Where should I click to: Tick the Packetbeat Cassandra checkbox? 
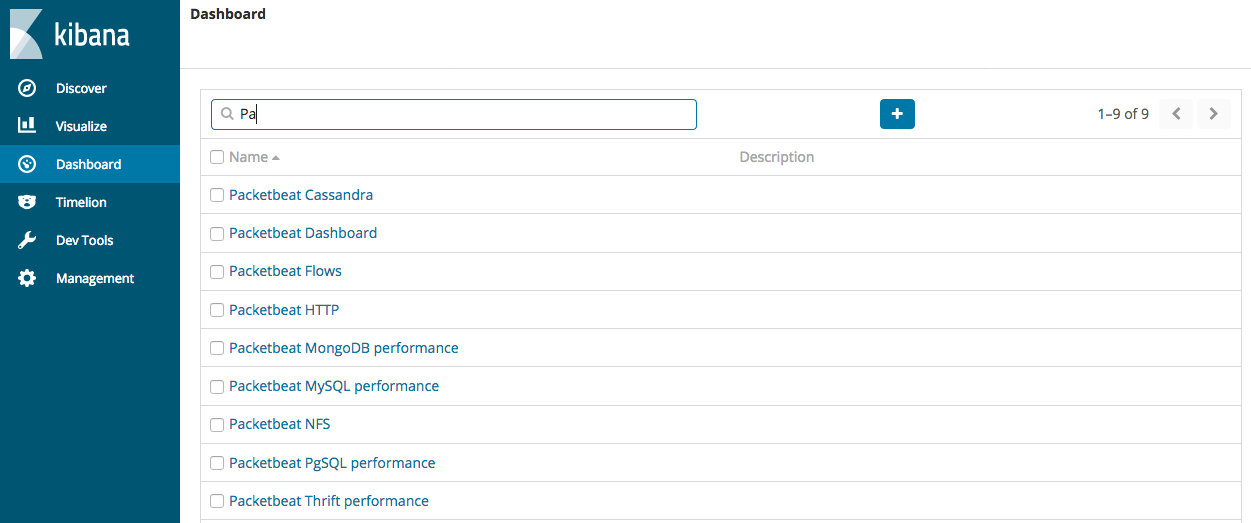[x=217, y=195]
